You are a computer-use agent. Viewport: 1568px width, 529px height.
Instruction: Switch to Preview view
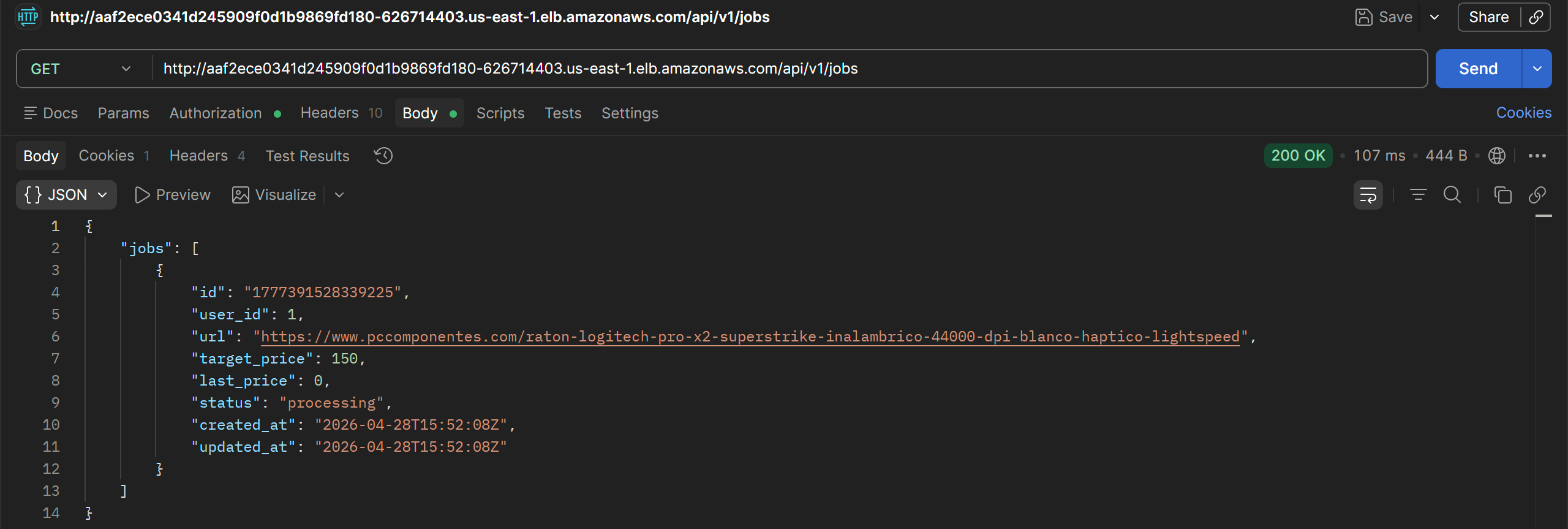tap(173, 195)
